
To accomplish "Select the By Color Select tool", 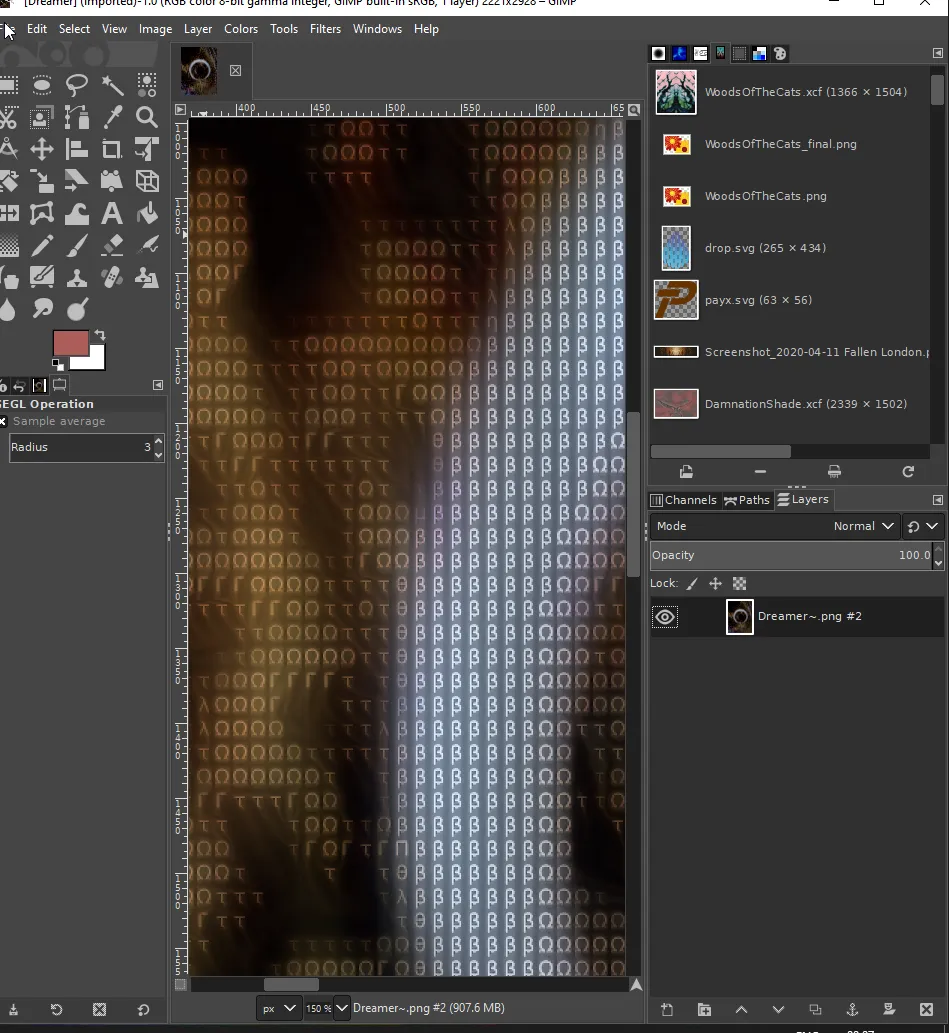I will coord(147,85).
